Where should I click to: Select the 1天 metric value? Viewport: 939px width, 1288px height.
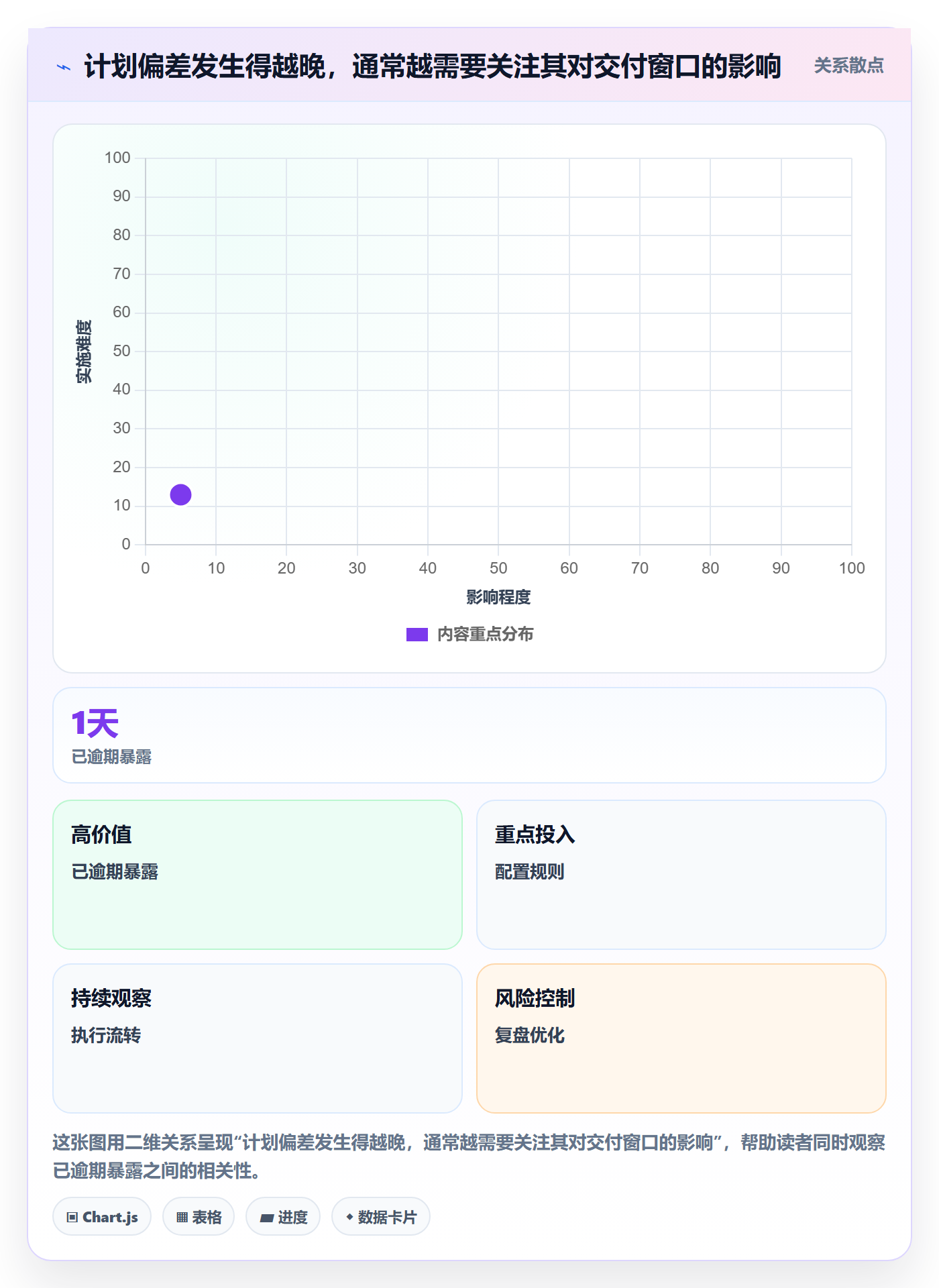tap(95, 724)
